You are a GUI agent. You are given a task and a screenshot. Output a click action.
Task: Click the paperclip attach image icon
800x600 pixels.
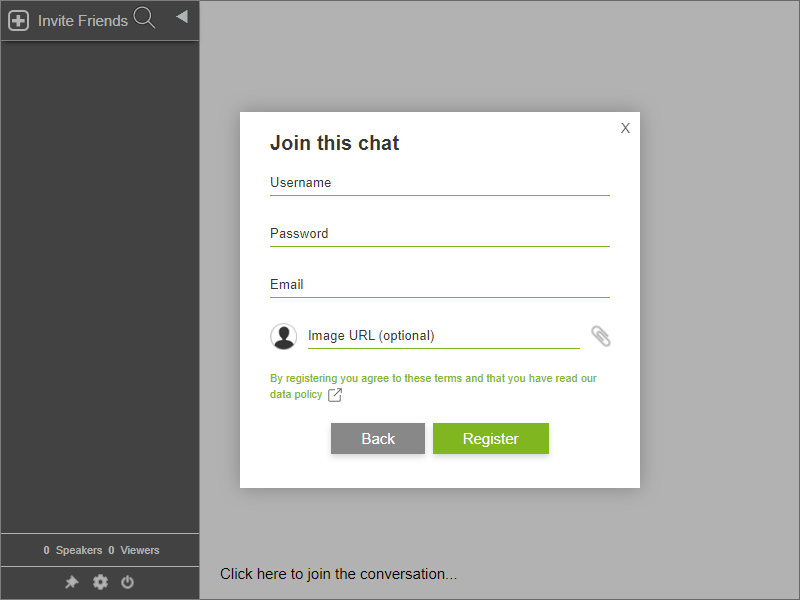click(x=600, y=336)
